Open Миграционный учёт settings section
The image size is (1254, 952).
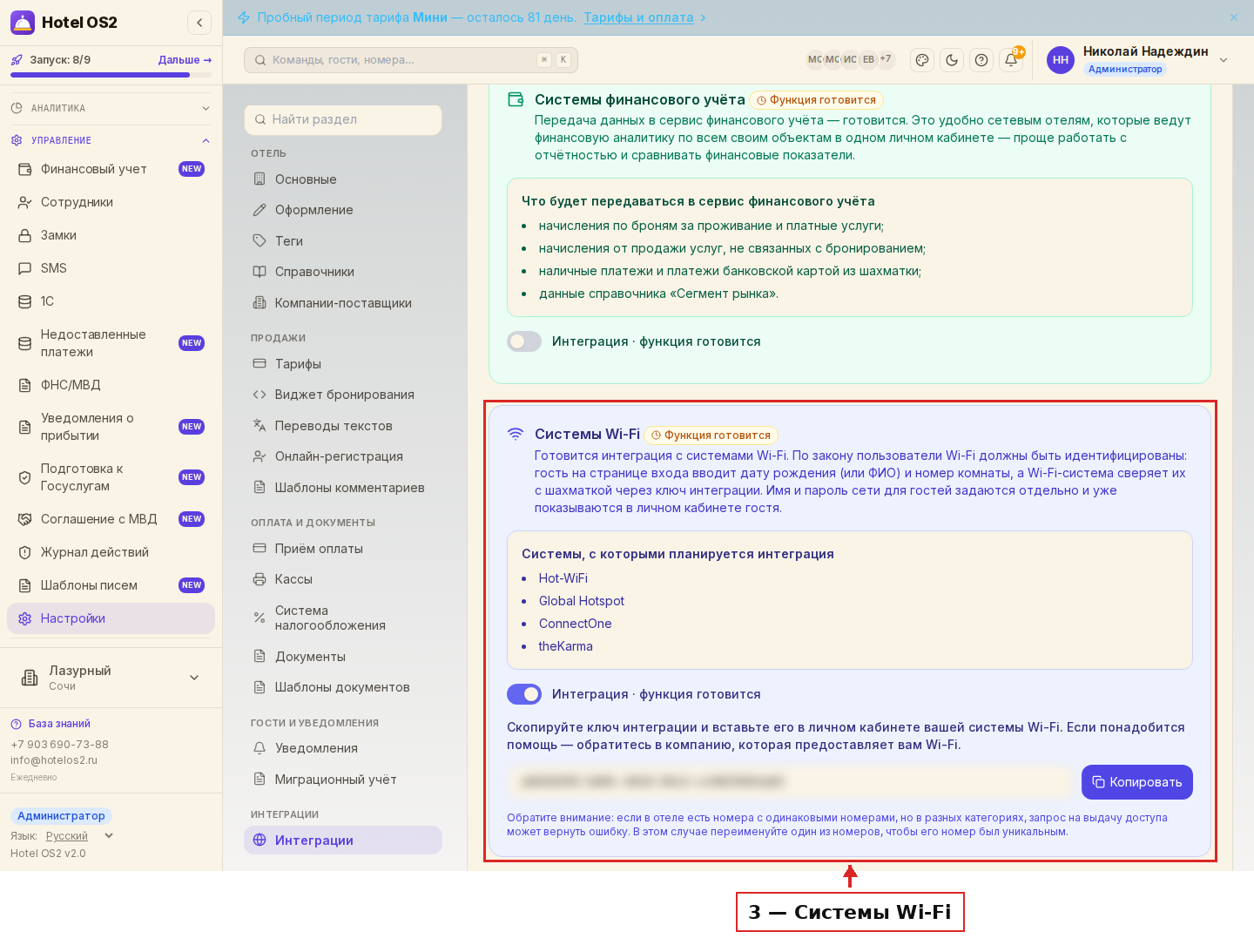(343, 780)
